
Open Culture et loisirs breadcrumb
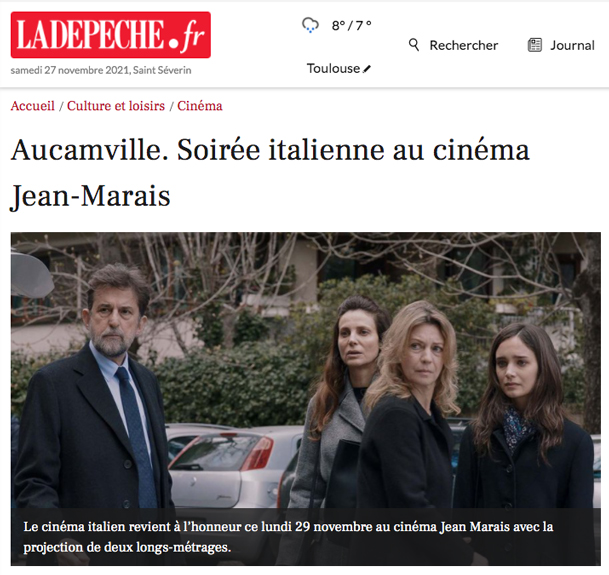pos(116,106)
